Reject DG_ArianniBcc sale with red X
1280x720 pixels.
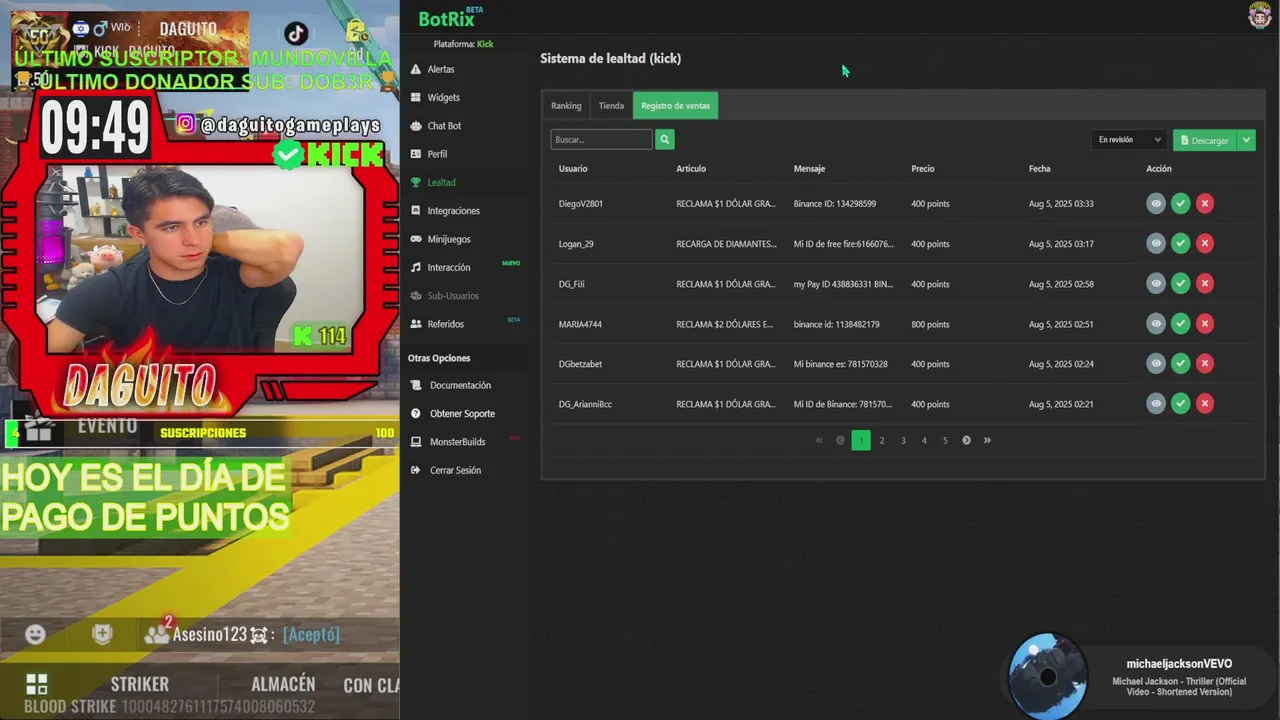[1205, 404]
